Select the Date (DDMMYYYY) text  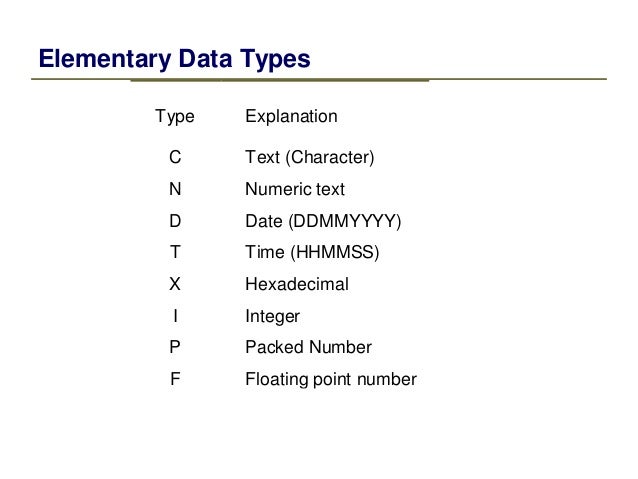pyautogui.click(x=323, y=221)
